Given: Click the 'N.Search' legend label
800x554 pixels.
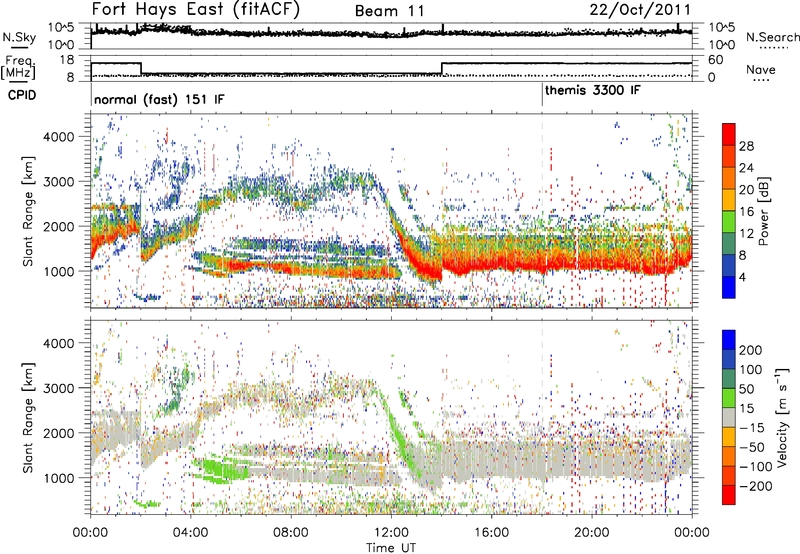Looking at the screenshot, I should click(x=772, y=37).
